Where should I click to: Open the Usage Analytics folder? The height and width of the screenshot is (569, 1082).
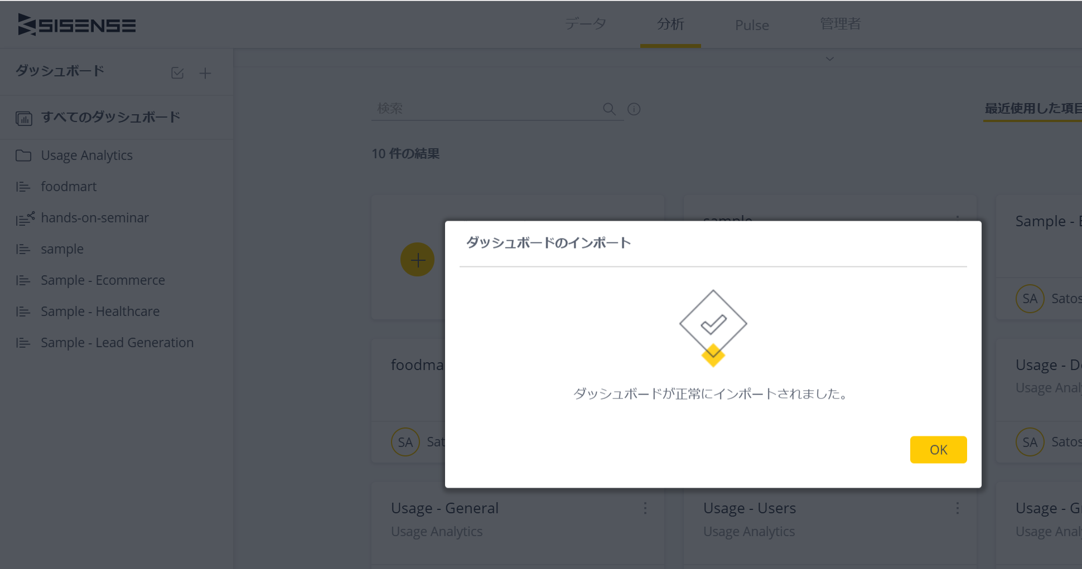coord(86,155)
